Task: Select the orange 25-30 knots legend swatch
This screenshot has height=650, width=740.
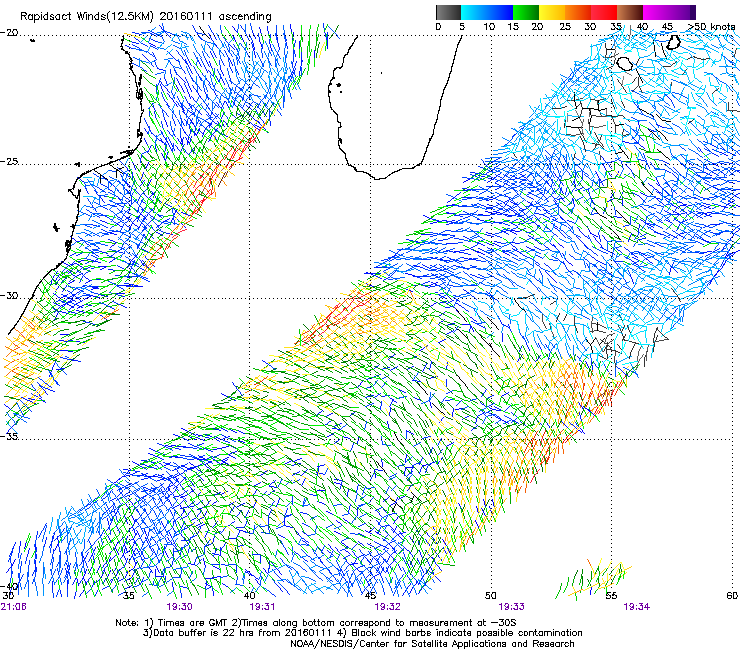Action: (578, 12)
